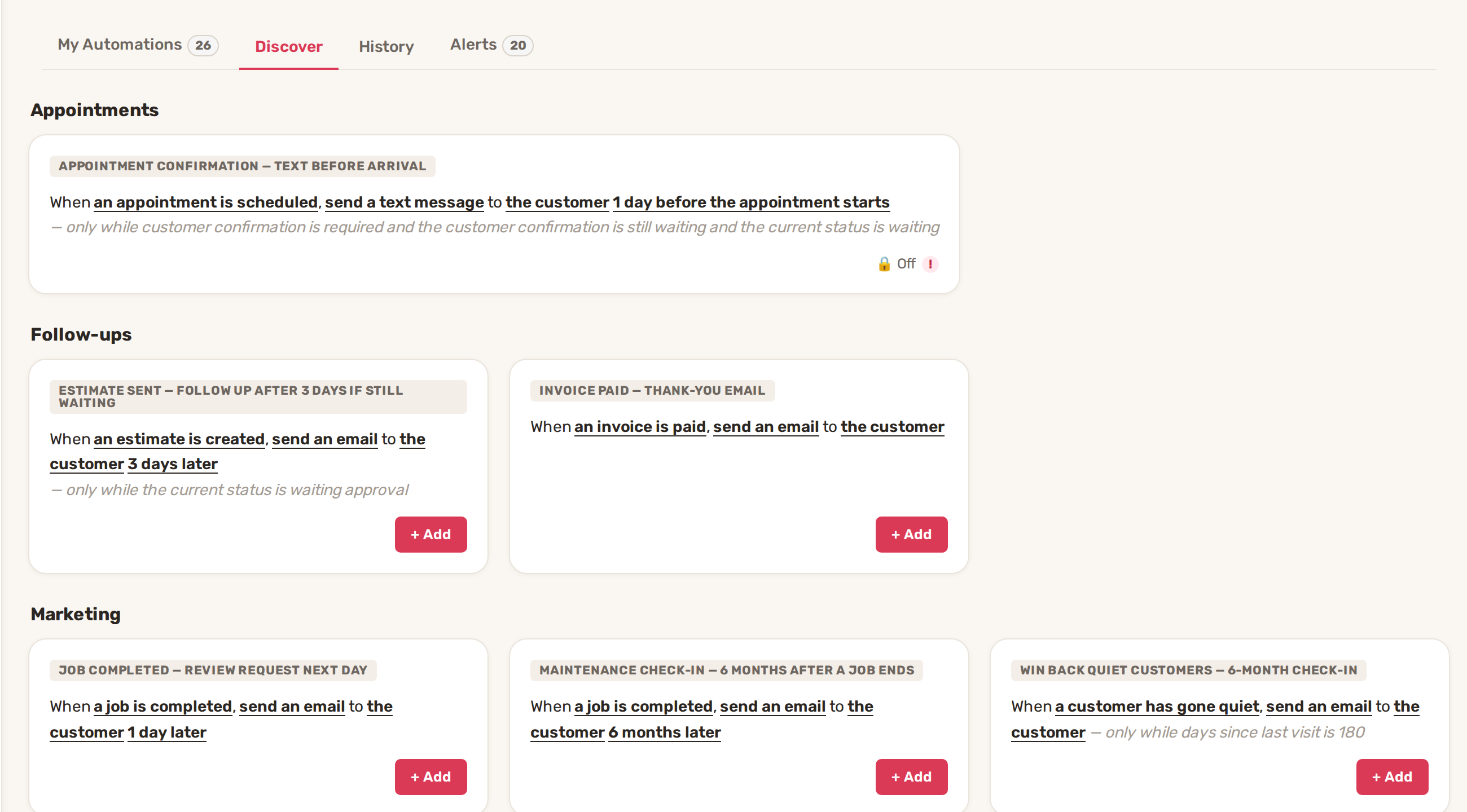Click the Follow-ups section heading
Image resolution: width=1467 pixels, height=812 pixels.
point(81,334)
